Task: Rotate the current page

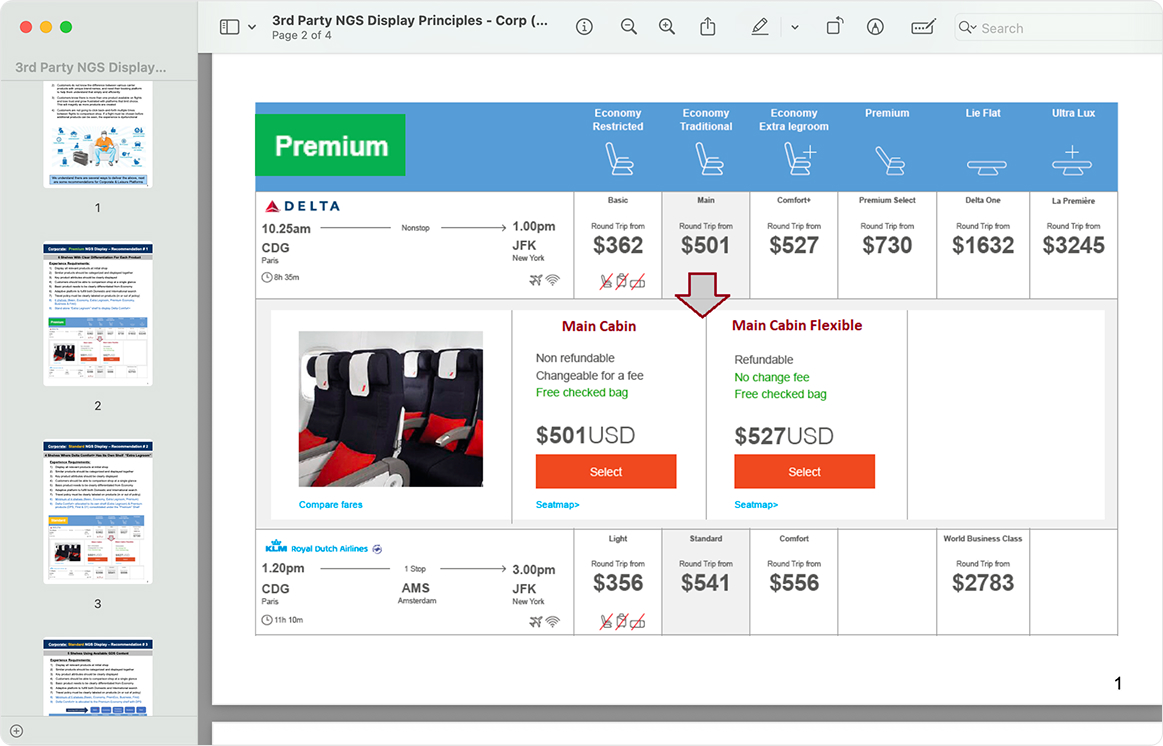Action: [x=834, y=27]
